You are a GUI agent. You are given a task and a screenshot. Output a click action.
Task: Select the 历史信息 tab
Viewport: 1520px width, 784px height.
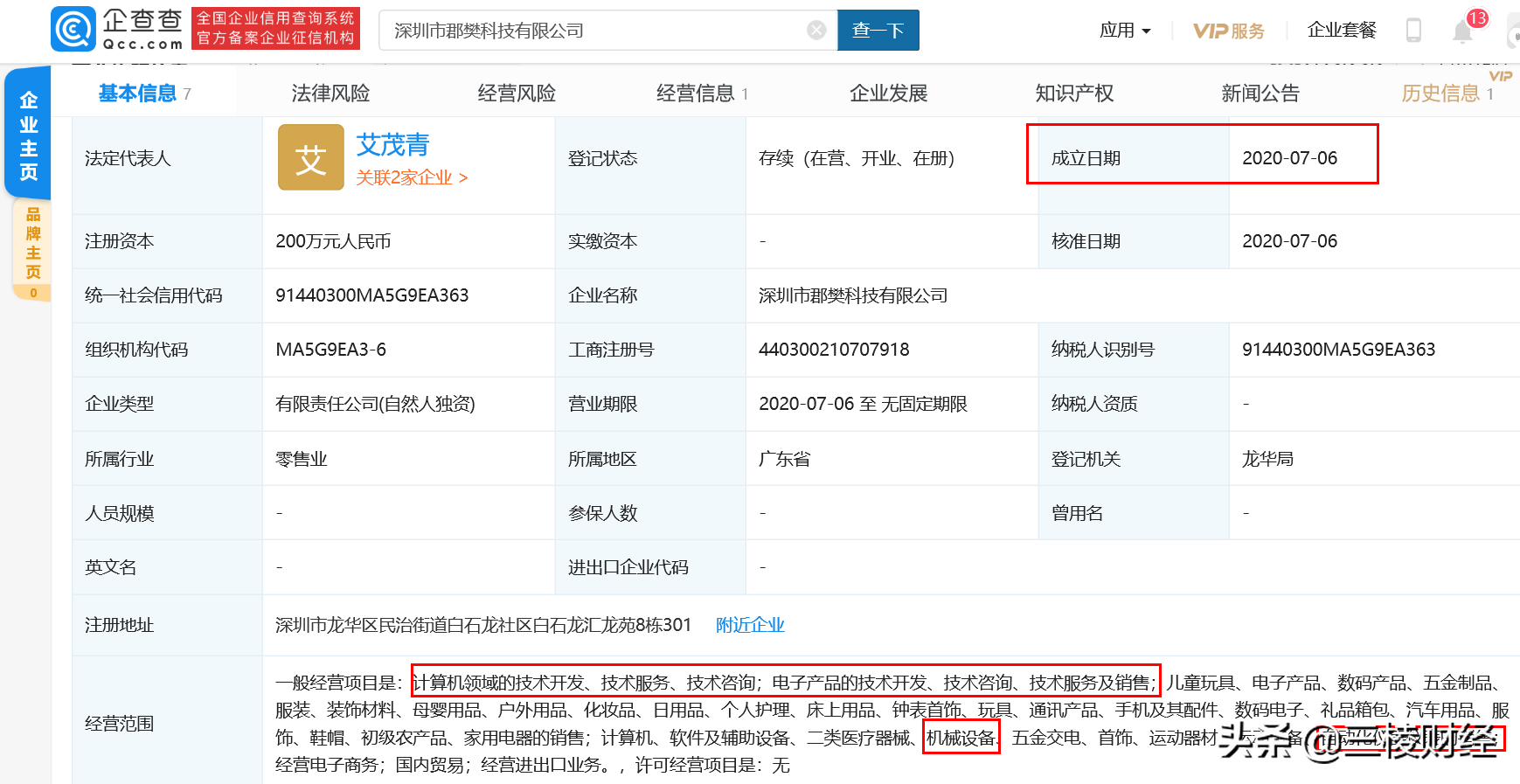(1440, 94)
